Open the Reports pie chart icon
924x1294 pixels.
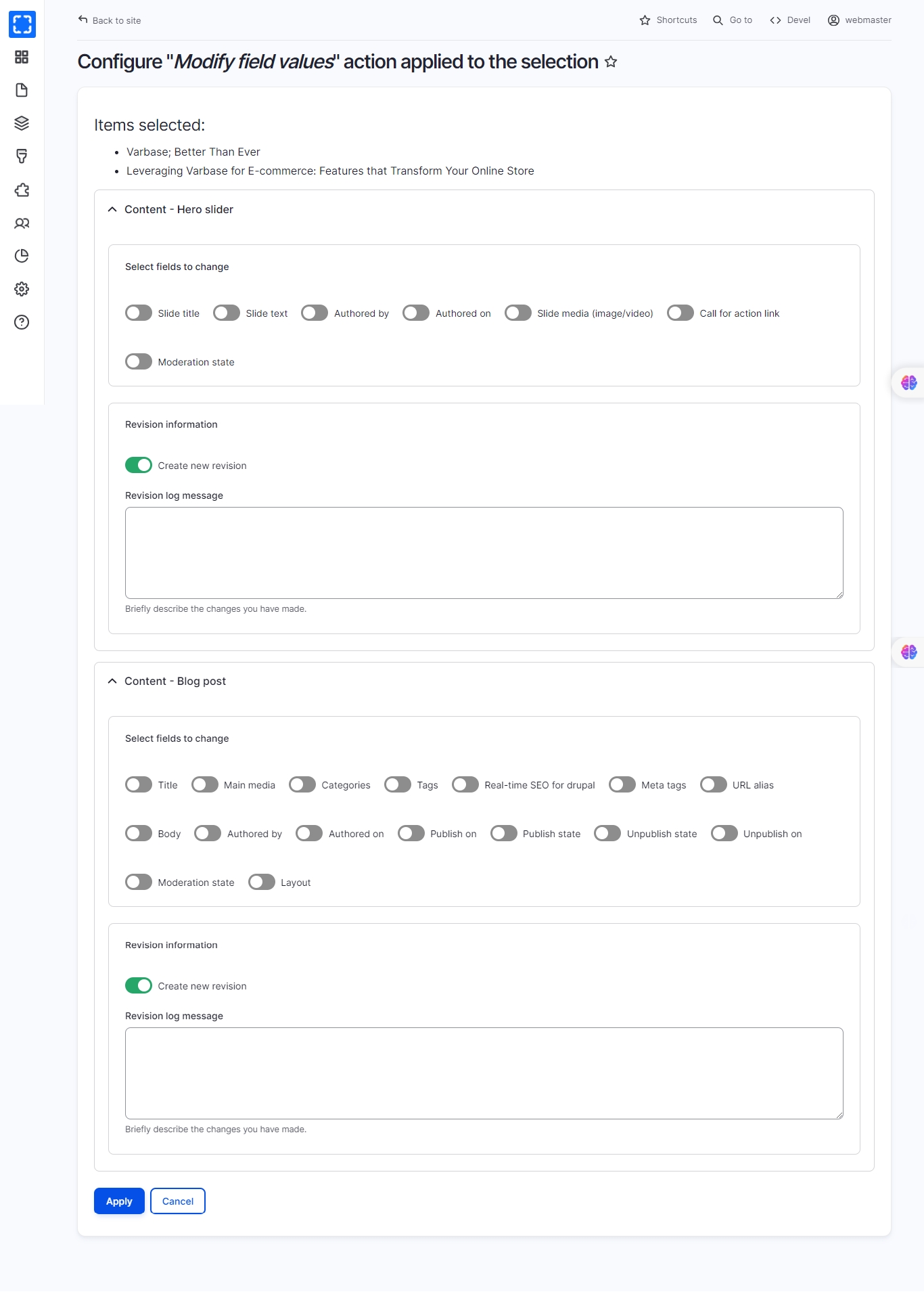(x=22, y=256)
